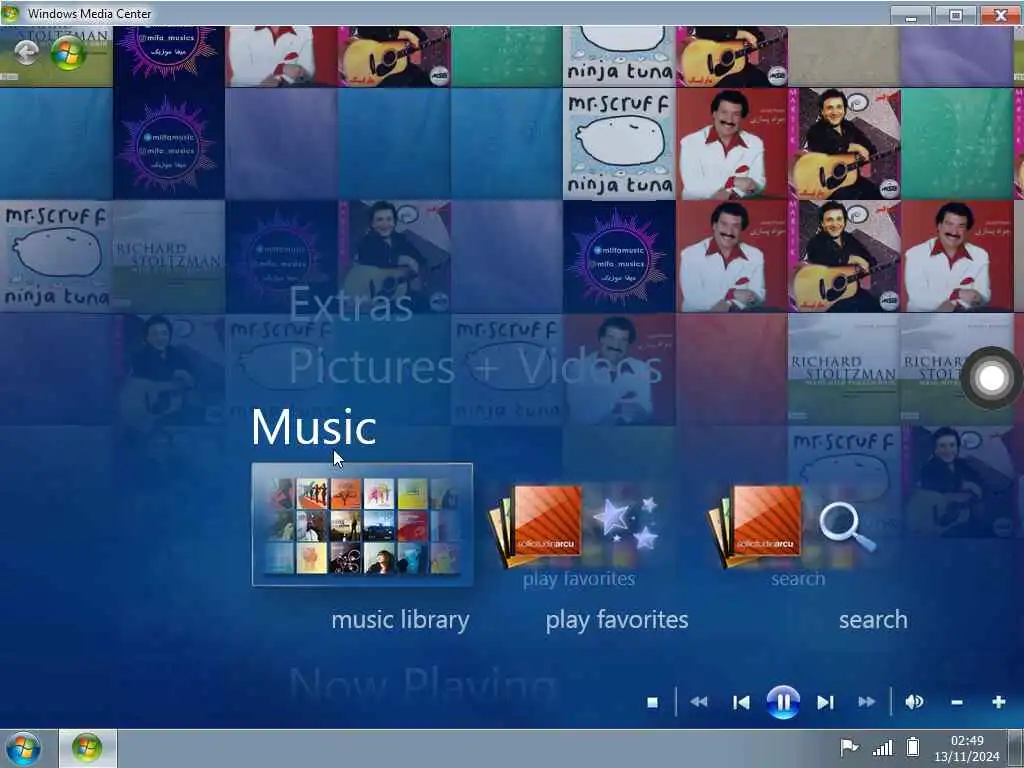Go to the Pictures + Videos menu
The height and width of the screenshot is (768, 1024).
[475, 366]
